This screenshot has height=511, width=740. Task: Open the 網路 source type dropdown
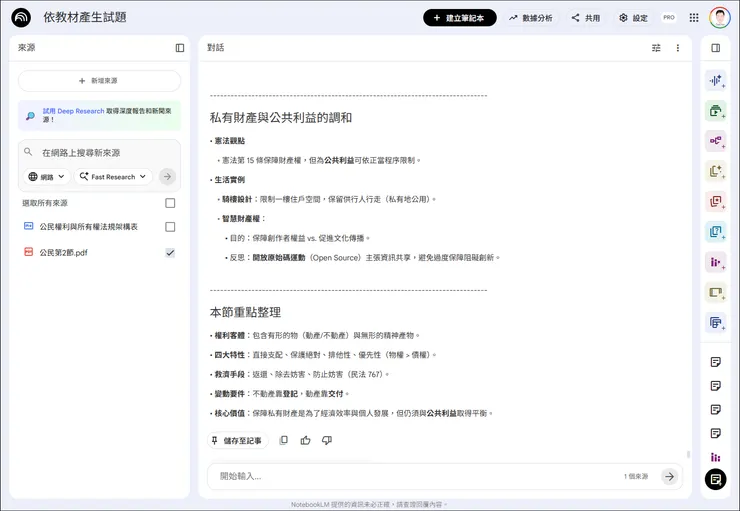point(47,176)
